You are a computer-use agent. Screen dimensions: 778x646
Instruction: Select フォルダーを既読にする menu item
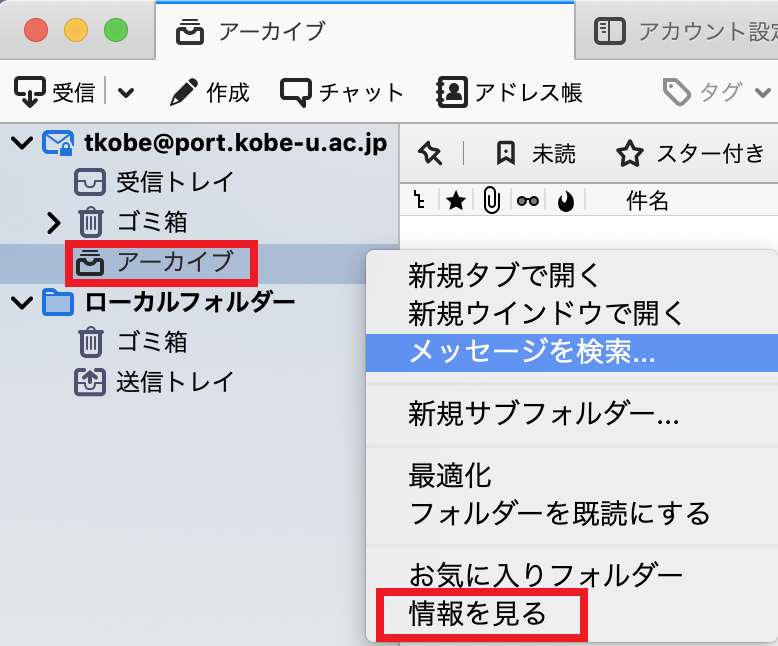pyautogui.click(x=572, y=514)
